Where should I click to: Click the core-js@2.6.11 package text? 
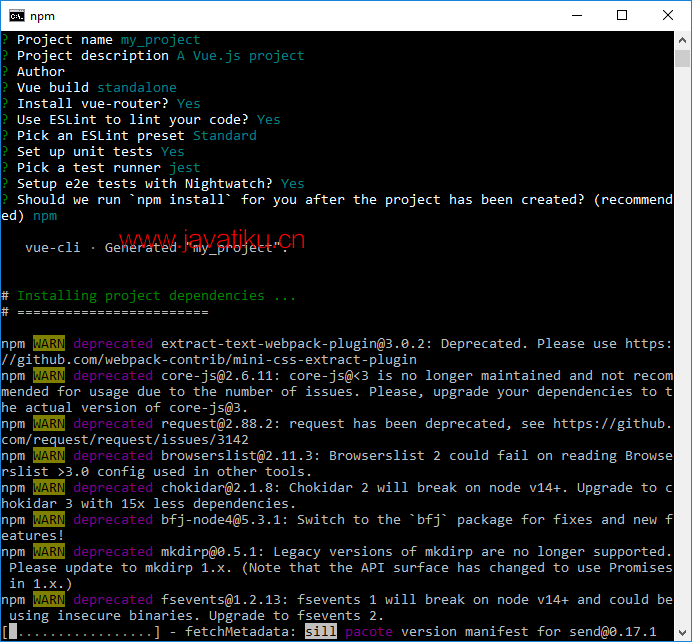221,376
